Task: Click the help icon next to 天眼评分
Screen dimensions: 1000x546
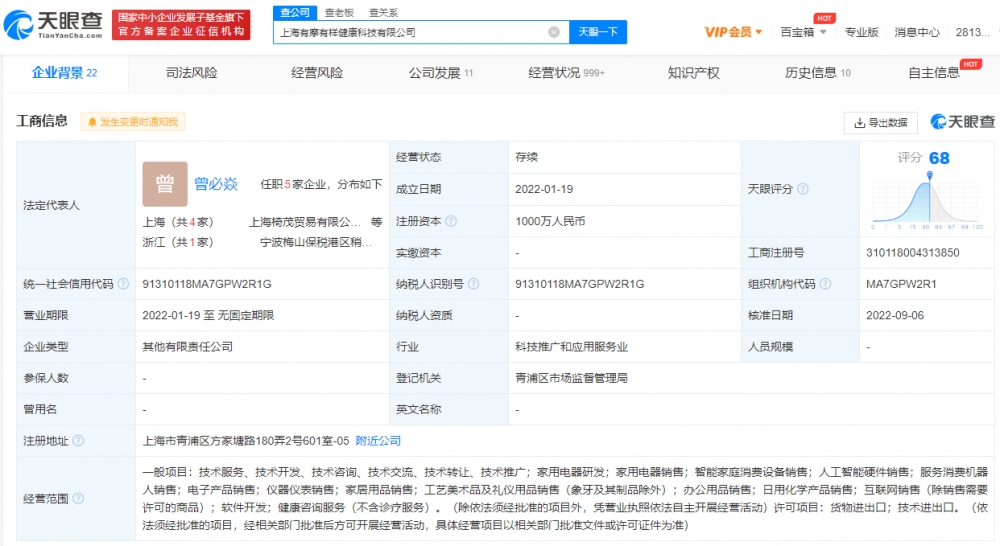Action: coord(803,189)
